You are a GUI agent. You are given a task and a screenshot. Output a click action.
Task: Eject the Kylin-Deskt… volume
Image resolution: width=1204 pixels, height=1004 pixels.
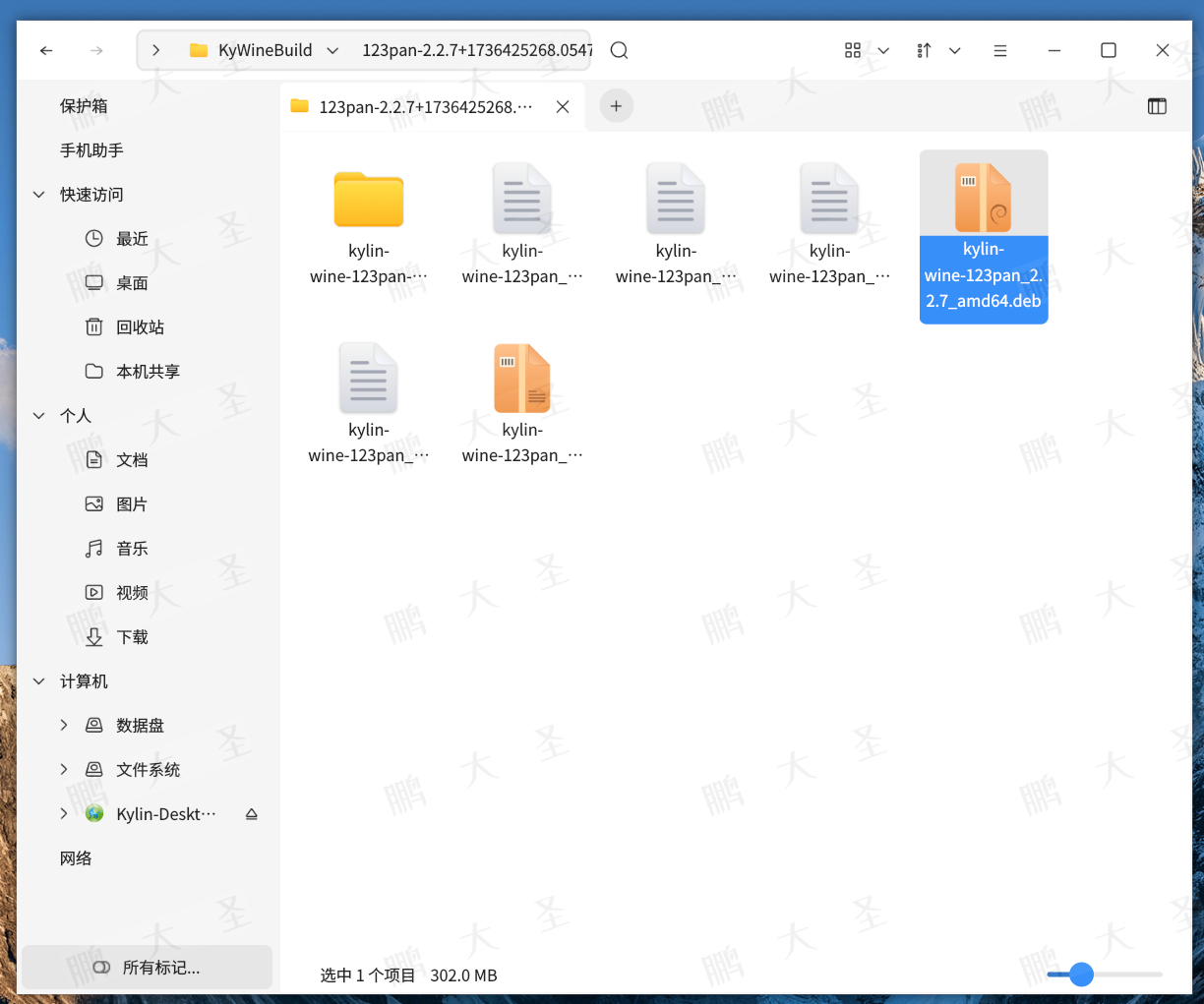click(x=252, y=814)
